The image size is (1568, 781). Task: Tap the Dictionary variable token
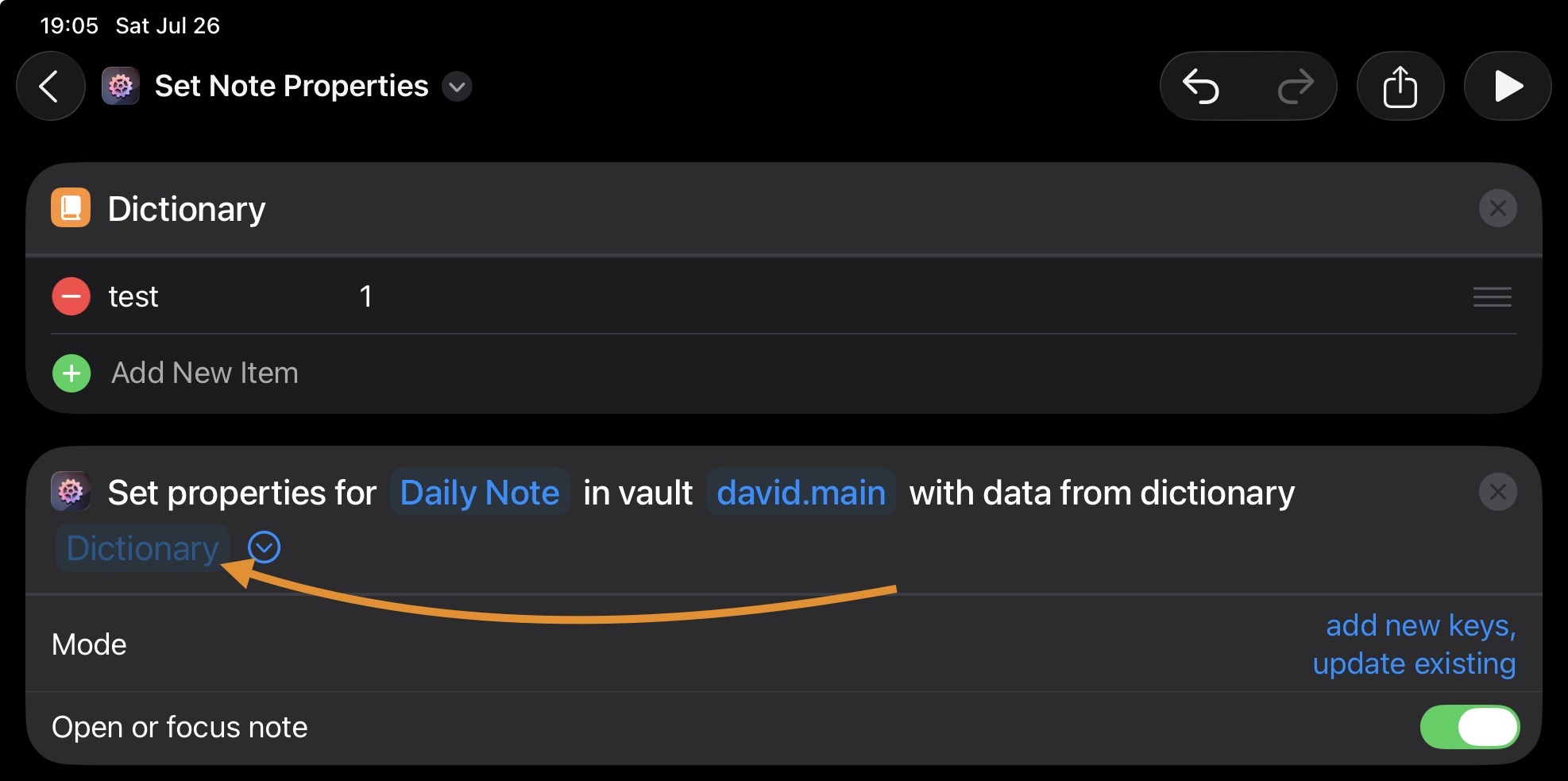[x=142, y=548]
